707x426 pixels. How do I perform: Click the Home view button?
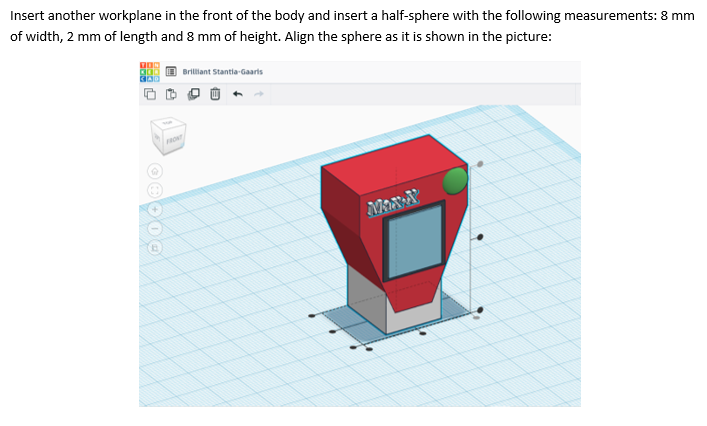click(x=155, y=171)
